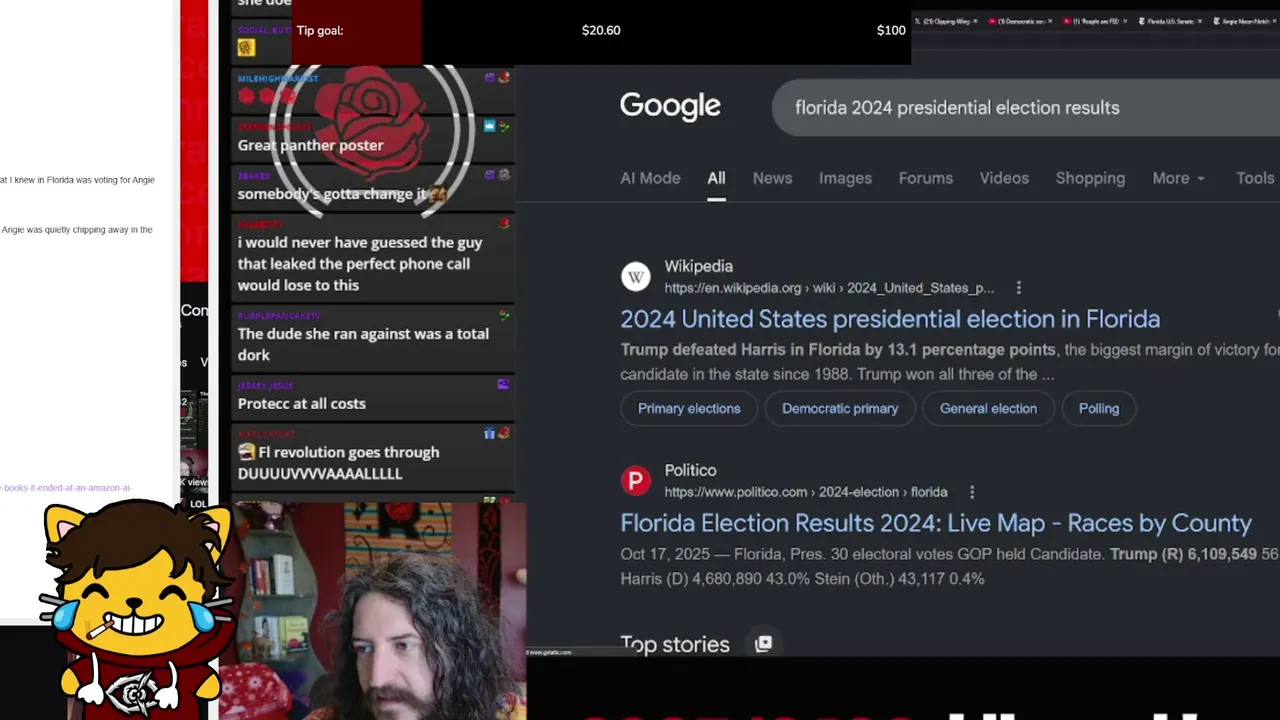This screenshot has width=1280, height=720.
Task: Click the $100 tip goal amount
Action: pyautogui.click(x=891, y=30)
